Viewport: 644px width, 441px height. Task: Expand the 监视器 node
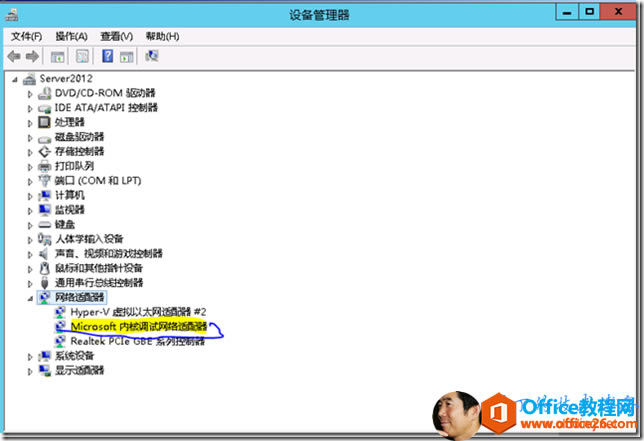pyautogui.click(x=30, y=211)
